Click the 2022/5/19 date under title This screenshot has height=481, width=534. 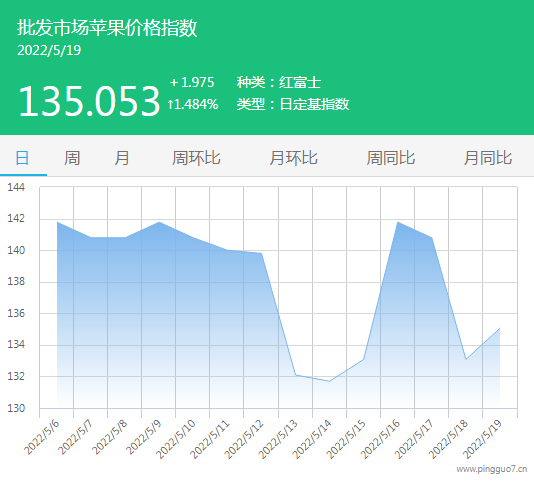click(49, 50)
